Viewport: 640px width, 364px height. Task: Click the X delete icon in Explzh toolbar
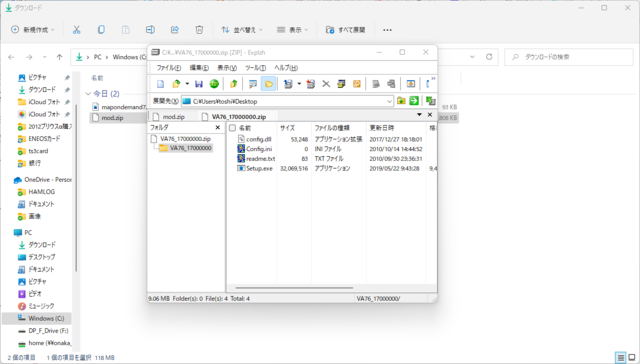[326, 84]
